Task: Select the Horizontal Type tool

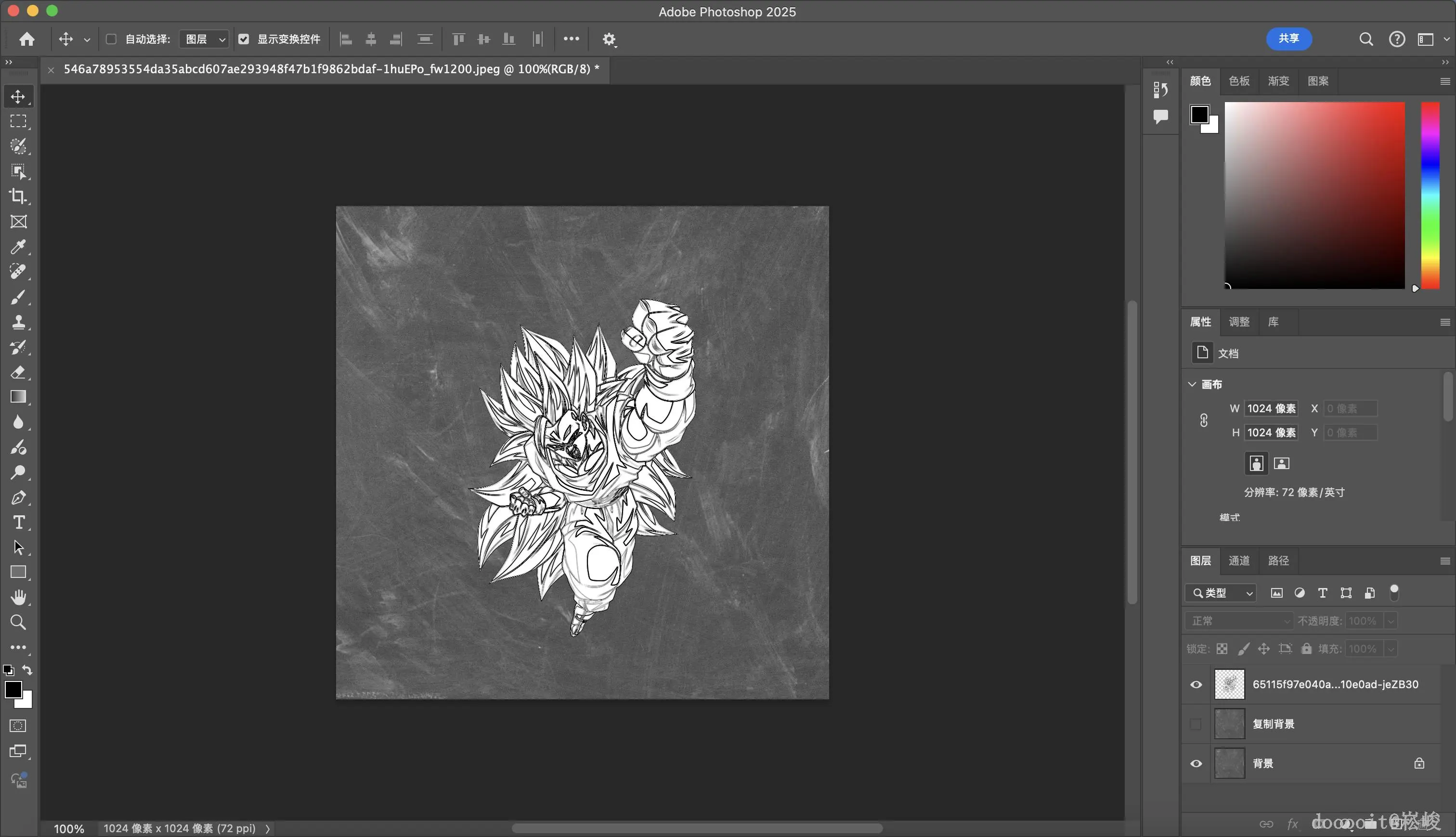Action: 18,522
